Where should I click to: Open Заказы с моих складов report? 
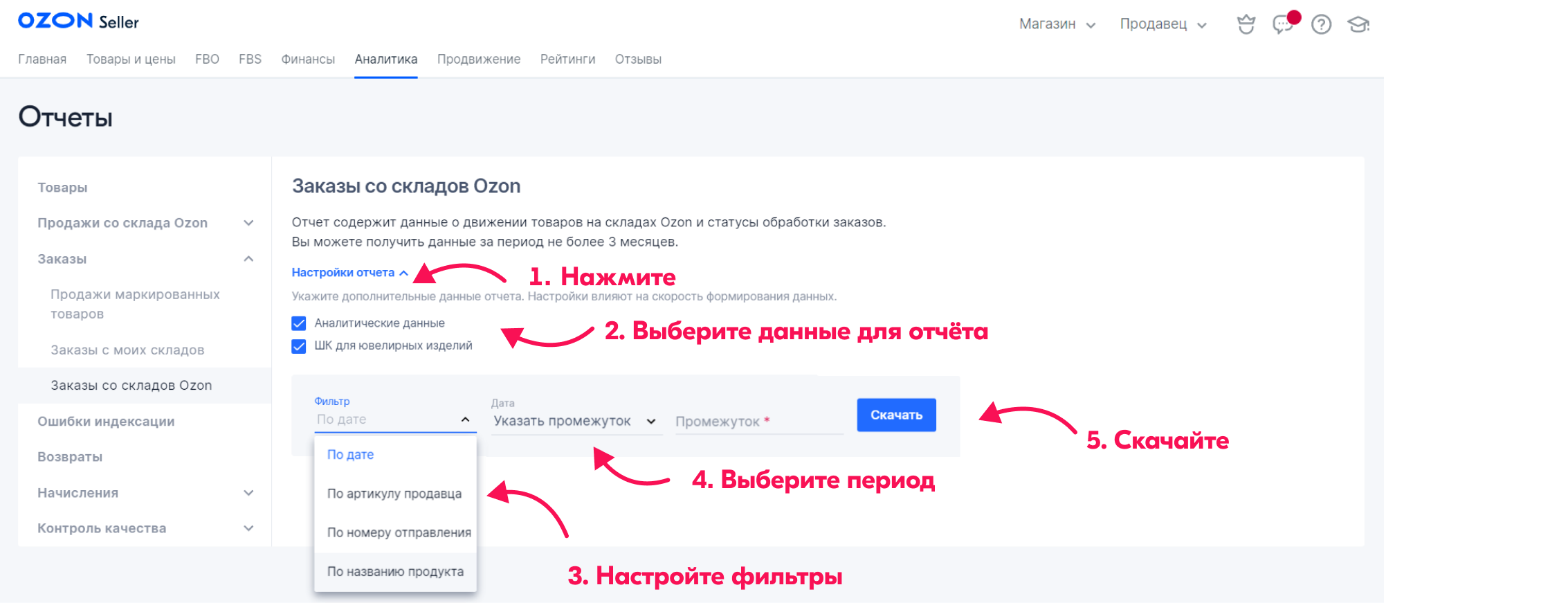point(127,350)
